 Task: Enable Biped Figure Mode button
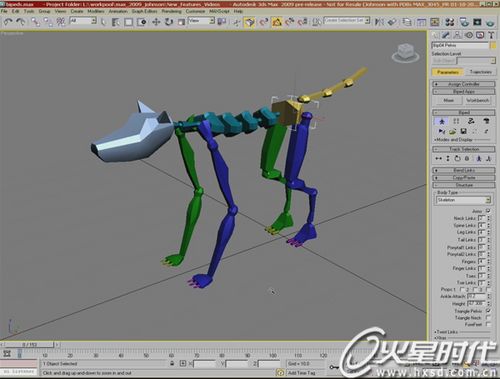[x=442, y=121]
